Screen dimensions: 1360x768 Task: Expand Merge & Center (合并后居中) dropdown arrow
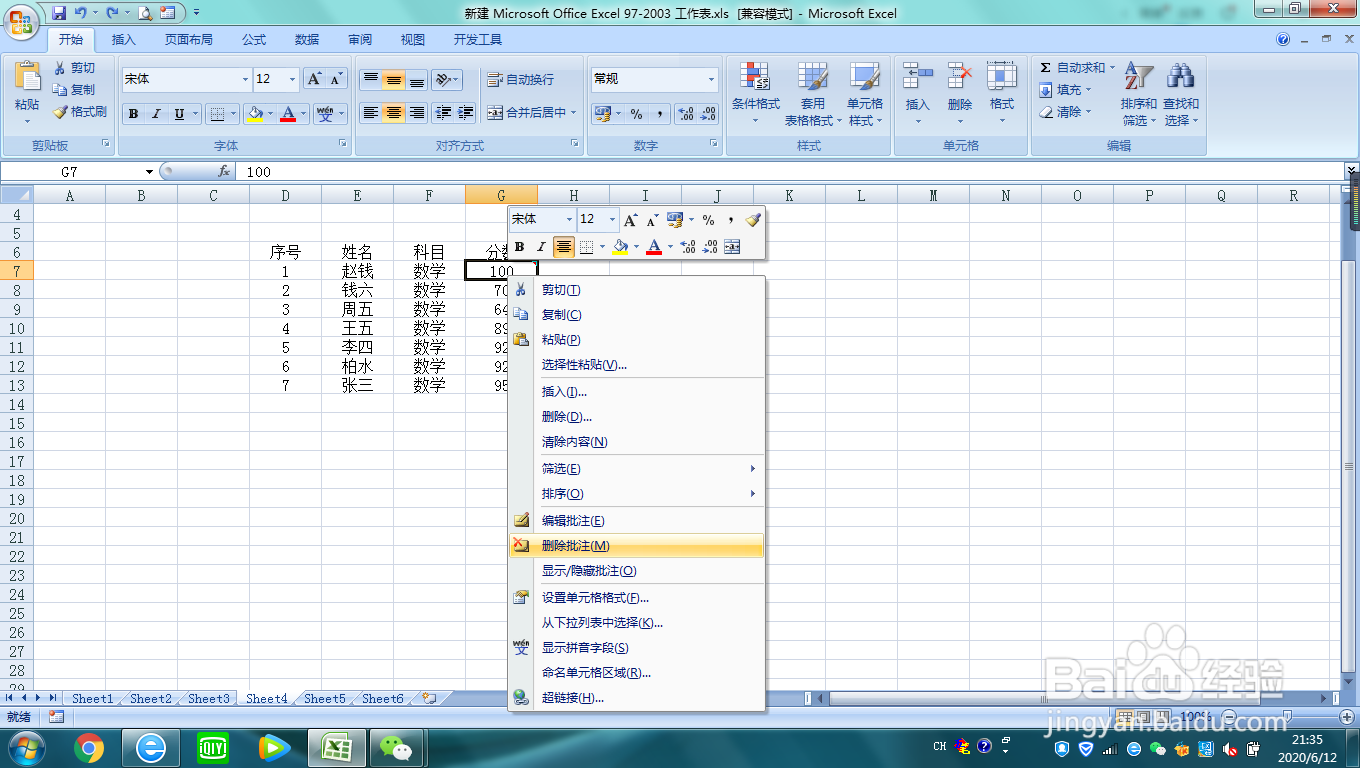pos(574,113)
